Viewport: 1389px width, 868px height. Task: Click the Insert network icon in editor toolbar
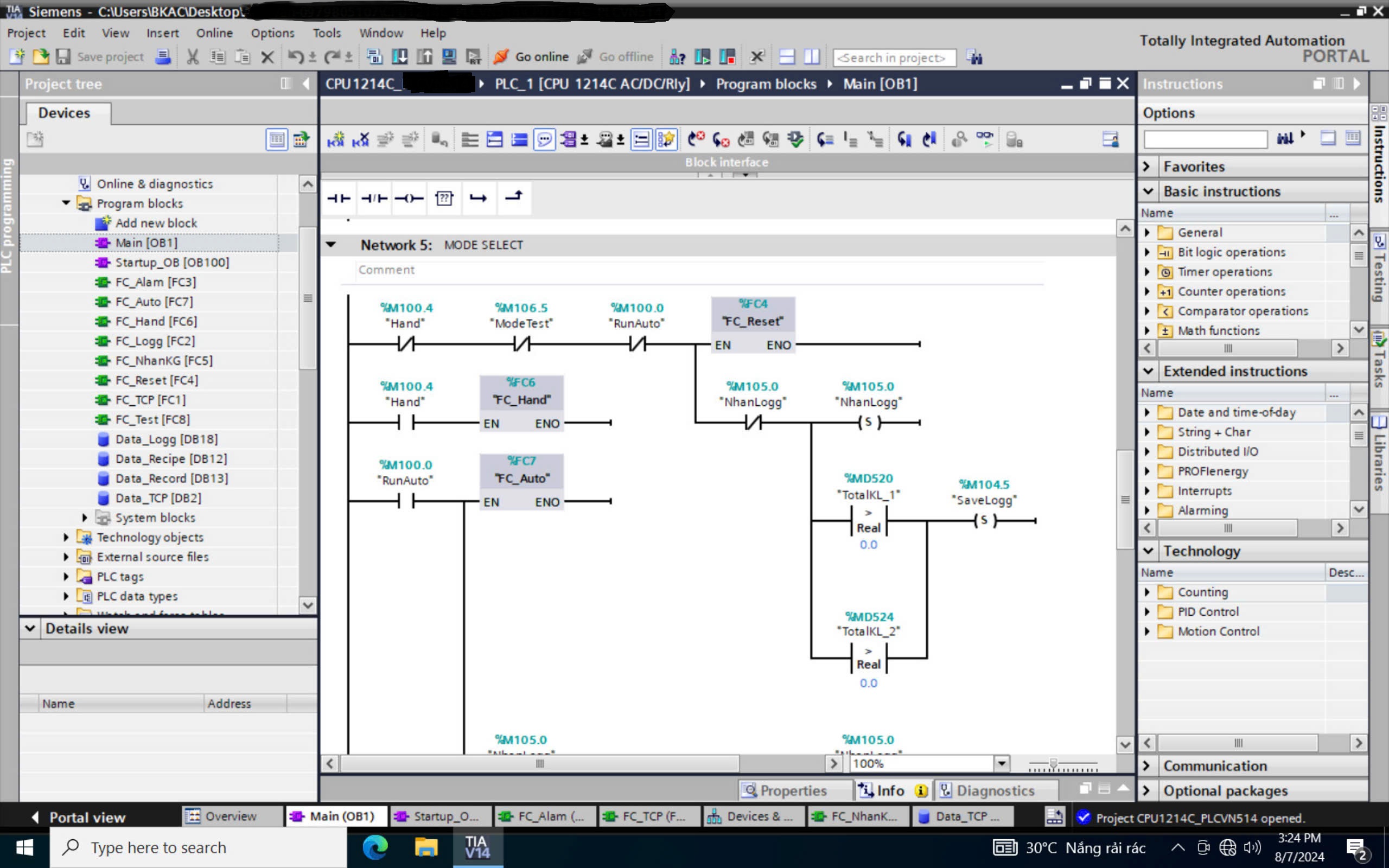(x=336, y=139)
